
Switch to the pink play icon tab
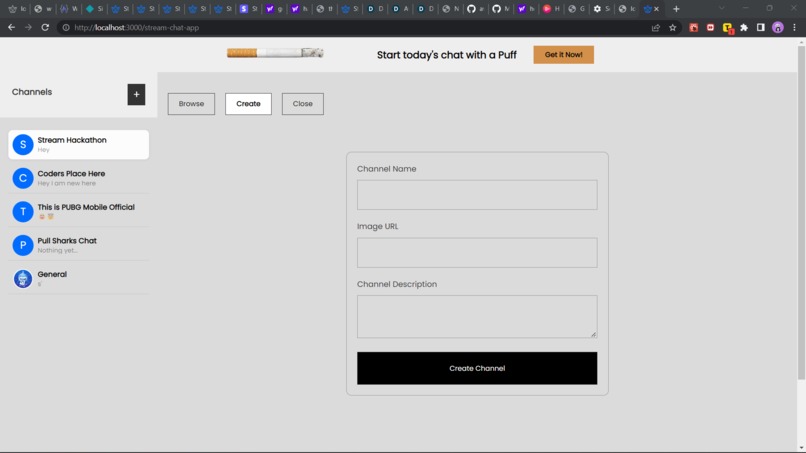547,9
